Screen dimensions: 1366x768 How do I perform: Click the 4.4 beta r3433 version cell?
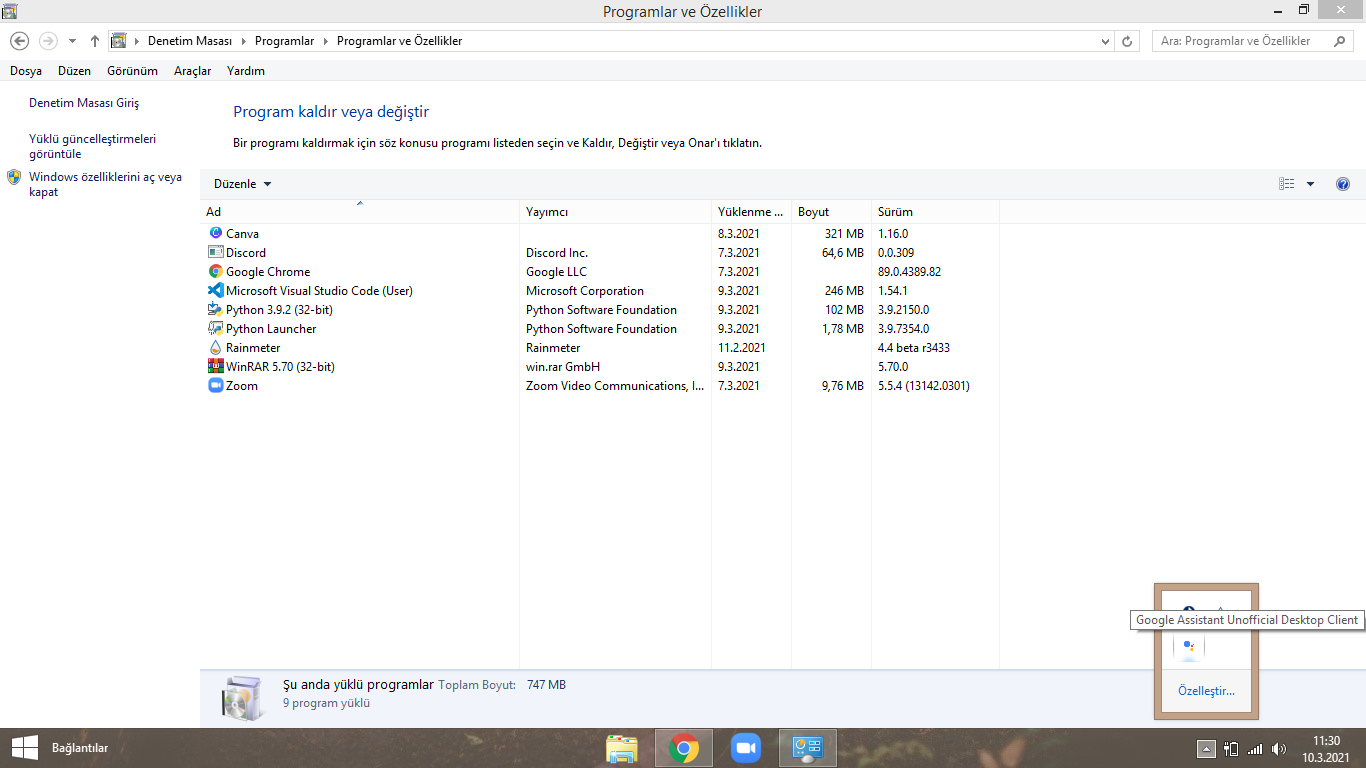point(914,348)
